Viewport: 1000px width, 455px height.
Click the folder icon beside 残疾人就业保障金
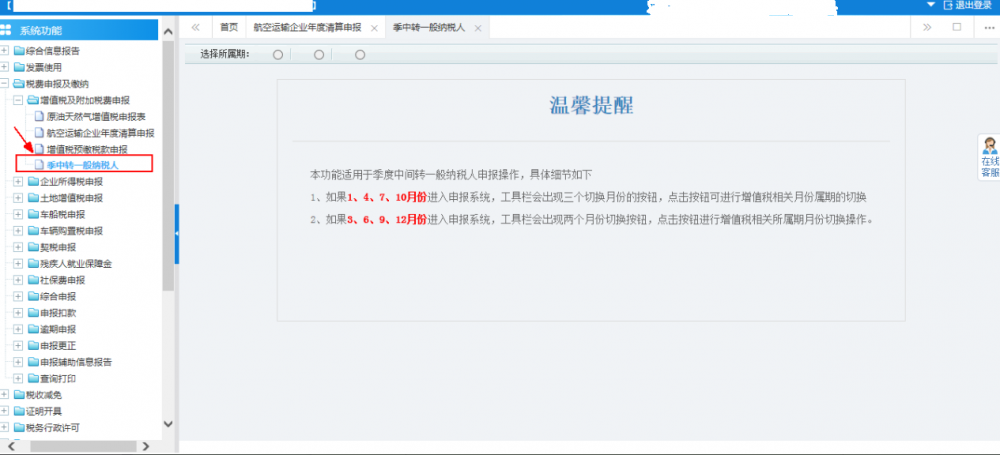point(34,264)
